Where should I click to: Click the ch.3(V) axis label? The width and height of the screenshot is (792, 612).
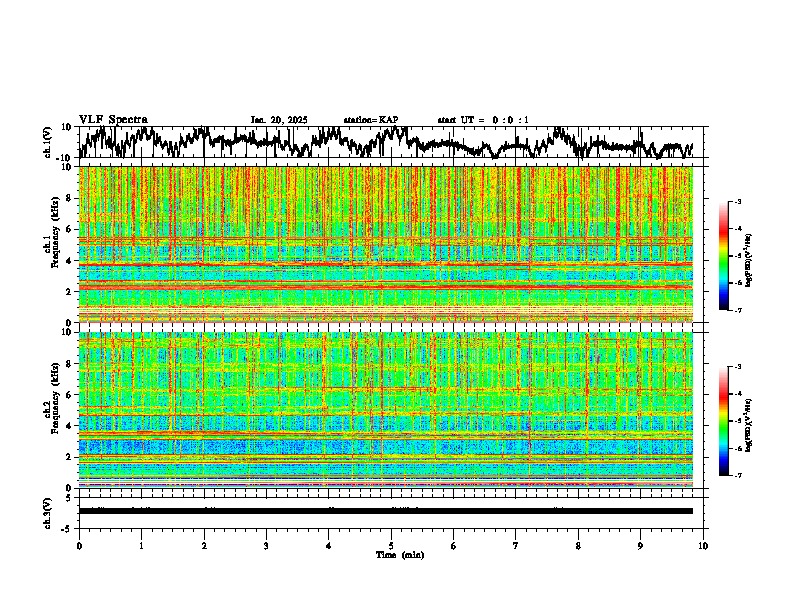[48, 513]
